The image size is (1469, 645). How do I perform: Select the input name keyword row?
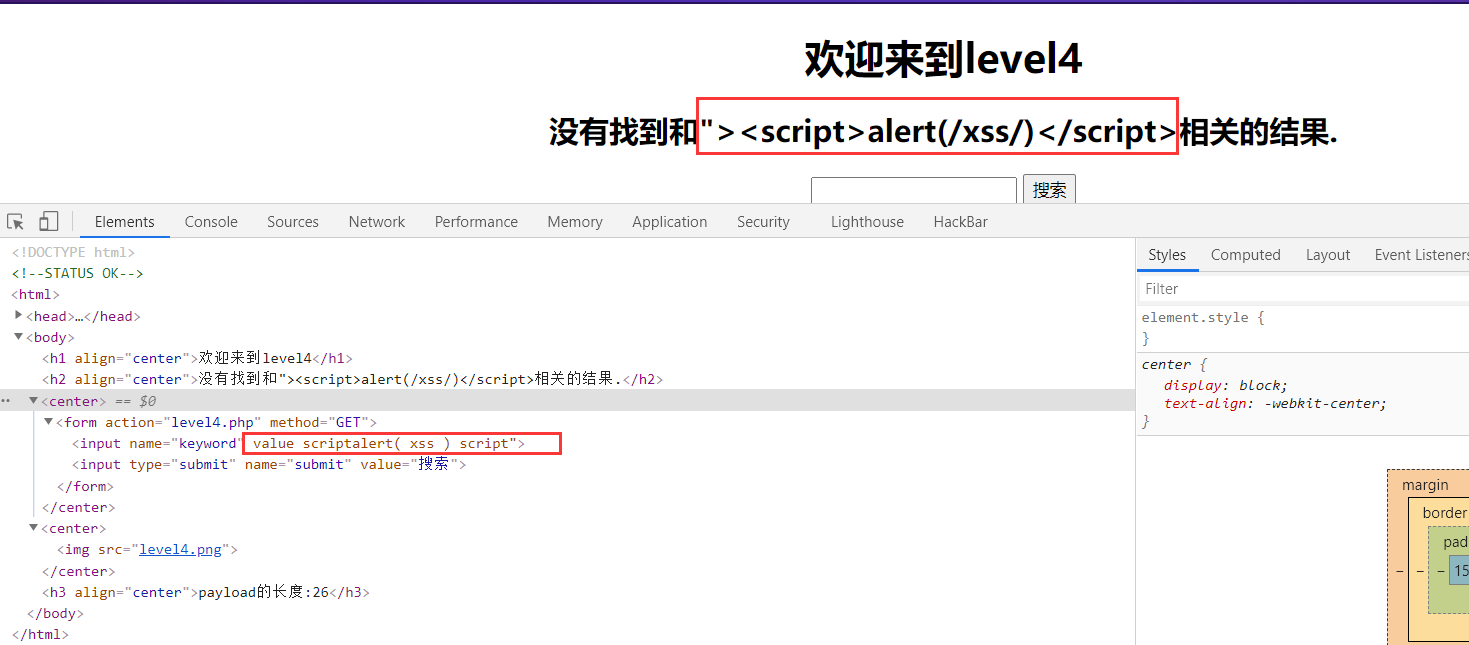pyautogui.click(x=298, y=443)
